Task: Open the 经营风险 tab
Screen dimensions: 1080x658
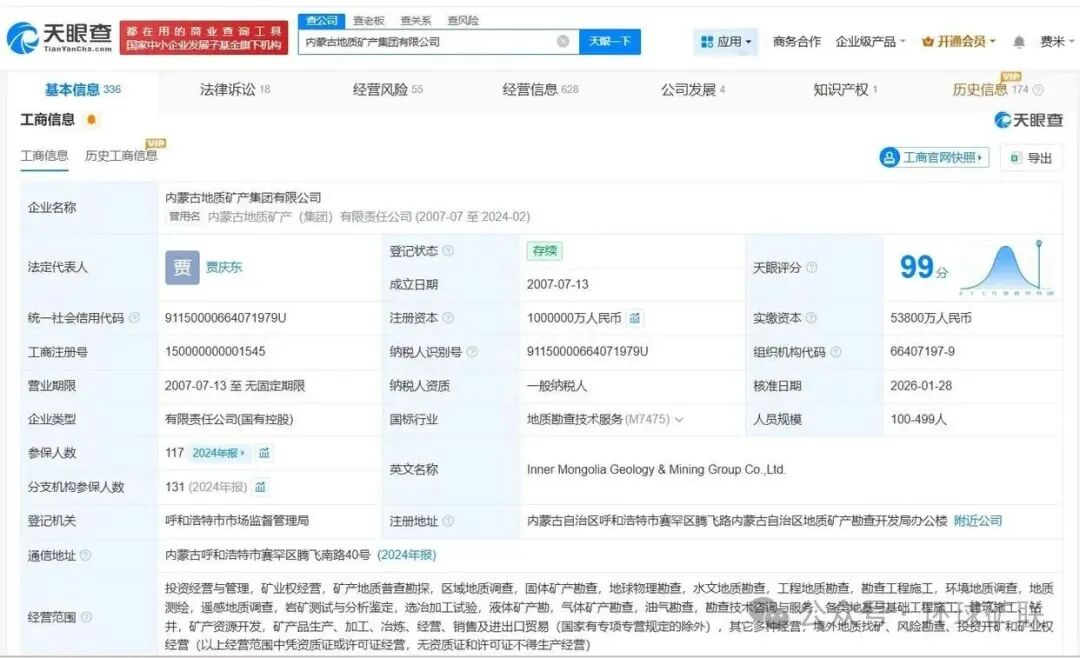Action: point(387,89)
